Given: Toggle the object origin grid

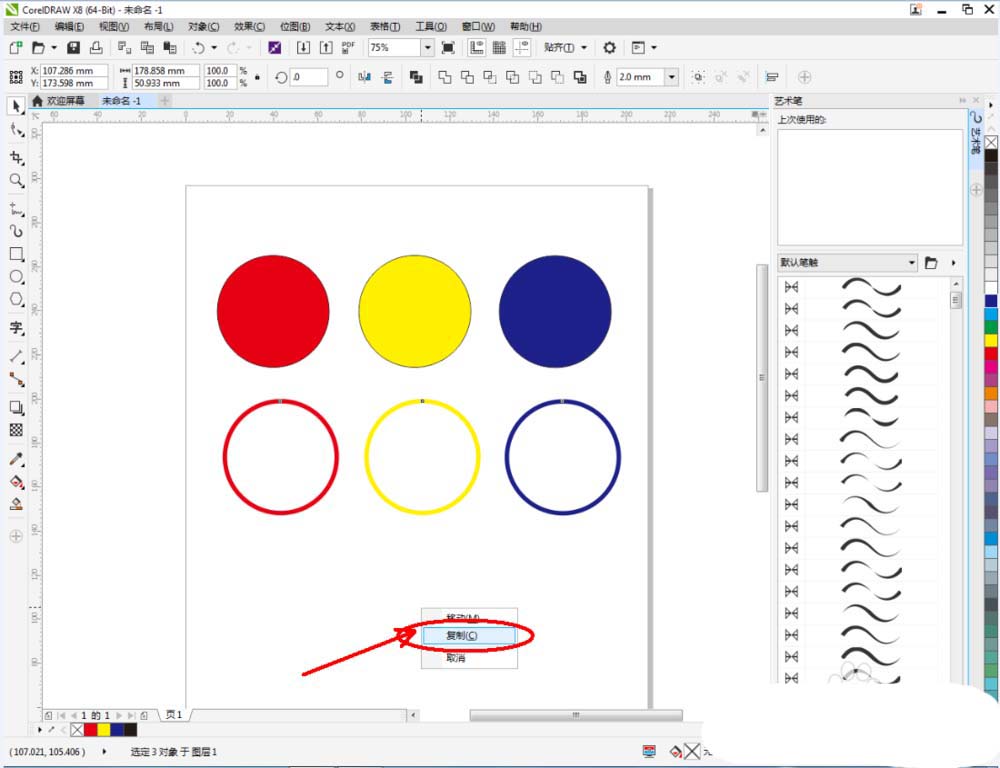Looking at the screenshot, I should (x=16, y=77).
